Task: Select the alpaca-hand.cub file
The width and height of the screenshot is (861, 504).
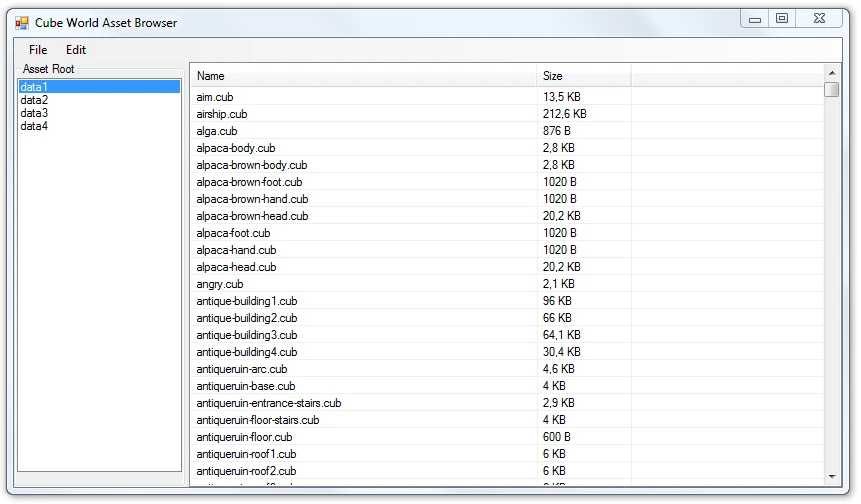Action: tap(236, 250)
